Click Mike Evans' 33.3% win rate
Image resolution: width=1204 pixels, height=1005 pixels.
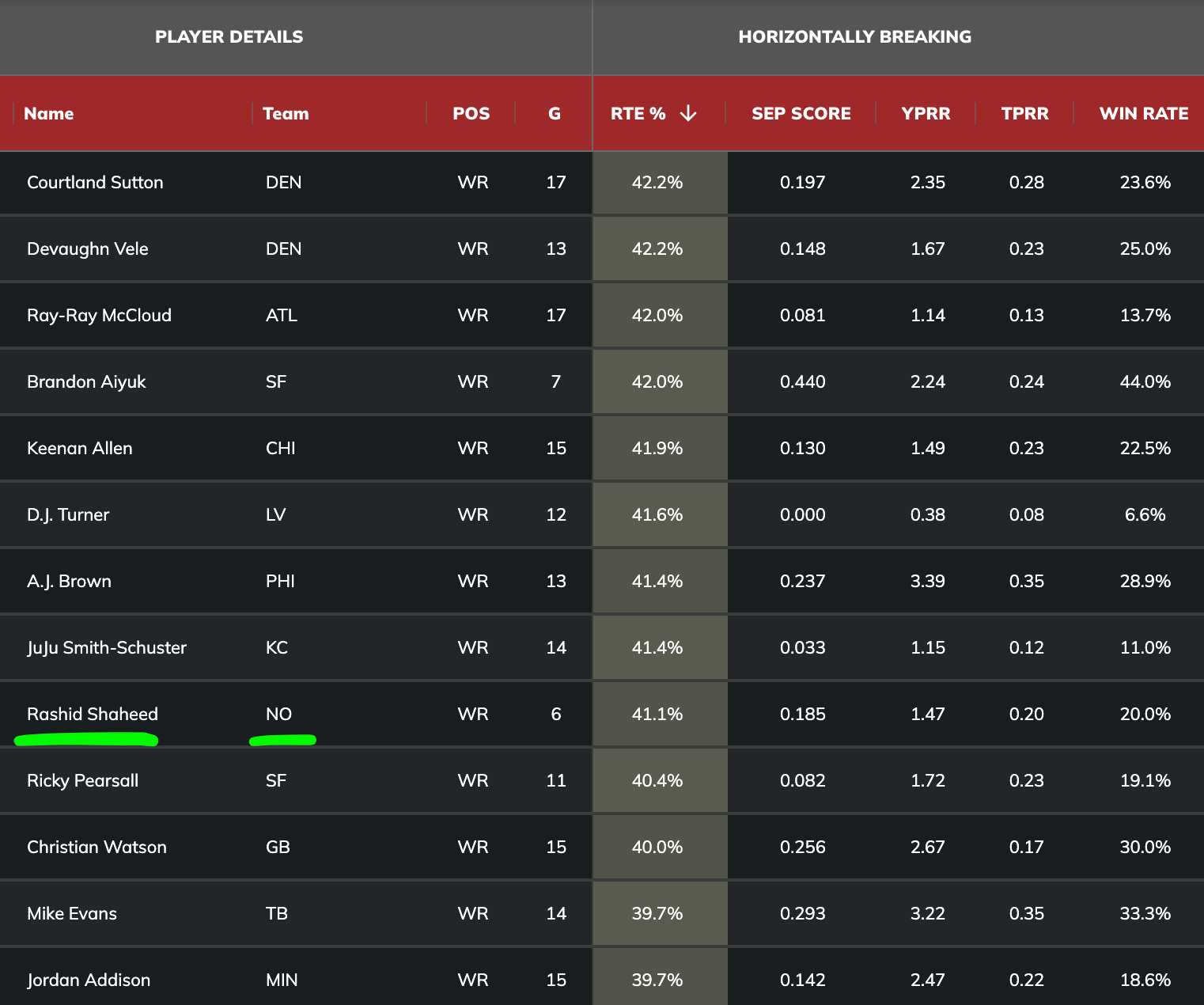1145,913
